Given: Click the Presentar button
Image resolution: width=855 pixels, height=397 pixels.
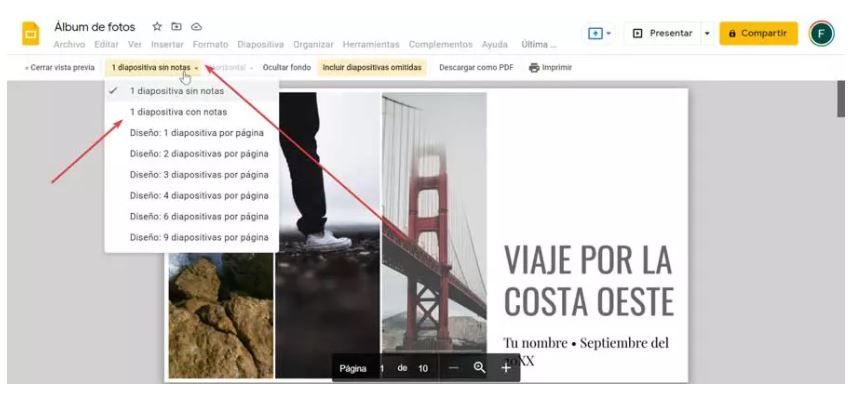Looking at the screenshot, I should pos(663,33).
